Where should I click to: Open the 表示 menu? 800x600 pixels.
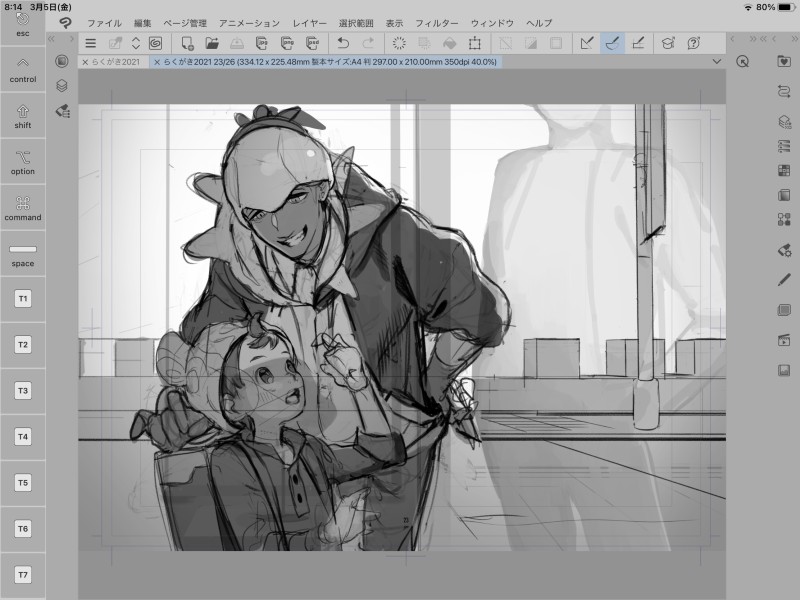pos(394,23)
